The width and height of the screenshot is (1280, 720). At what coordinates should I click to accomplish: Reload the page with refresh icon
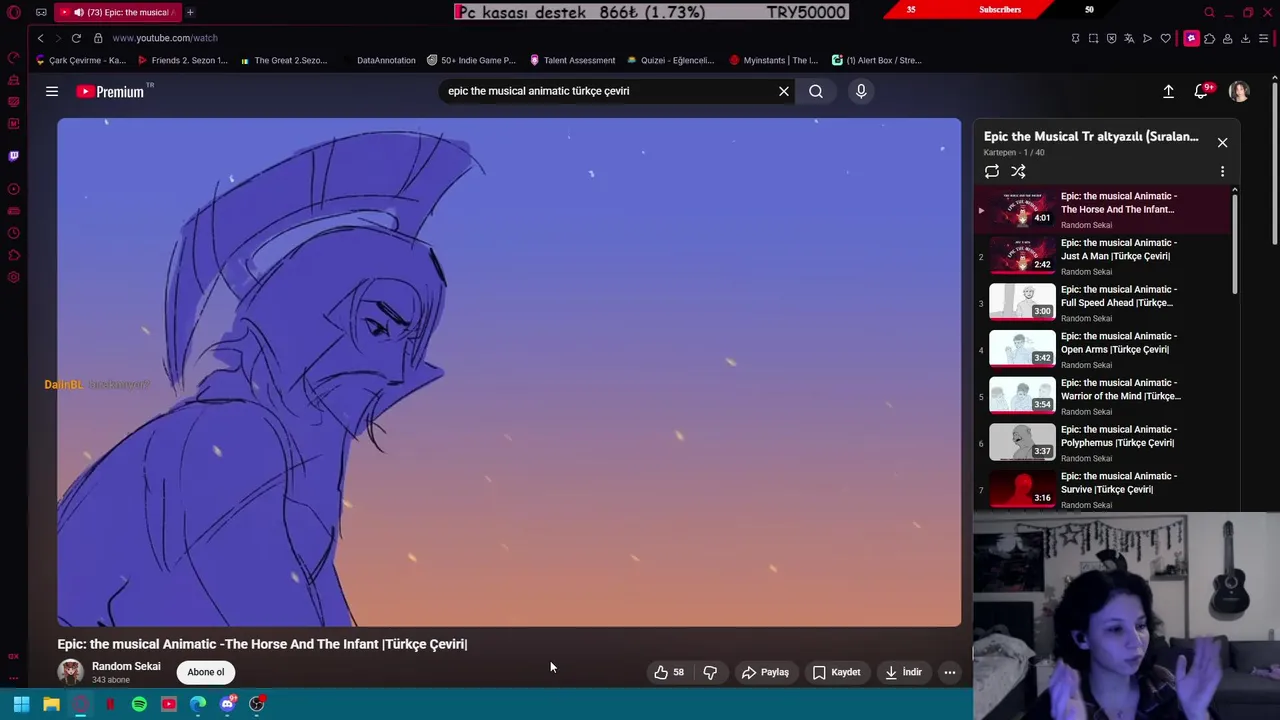[x=76, y=38]
